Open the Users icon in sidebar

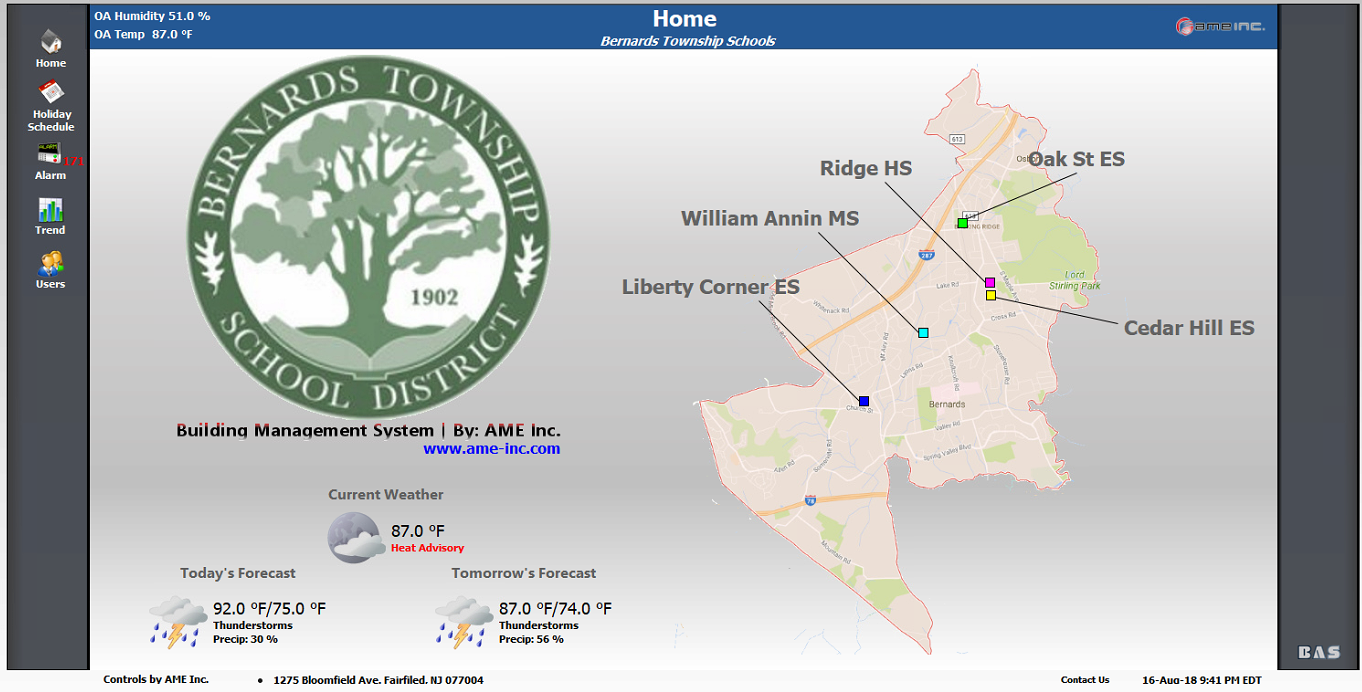[50, 263]
